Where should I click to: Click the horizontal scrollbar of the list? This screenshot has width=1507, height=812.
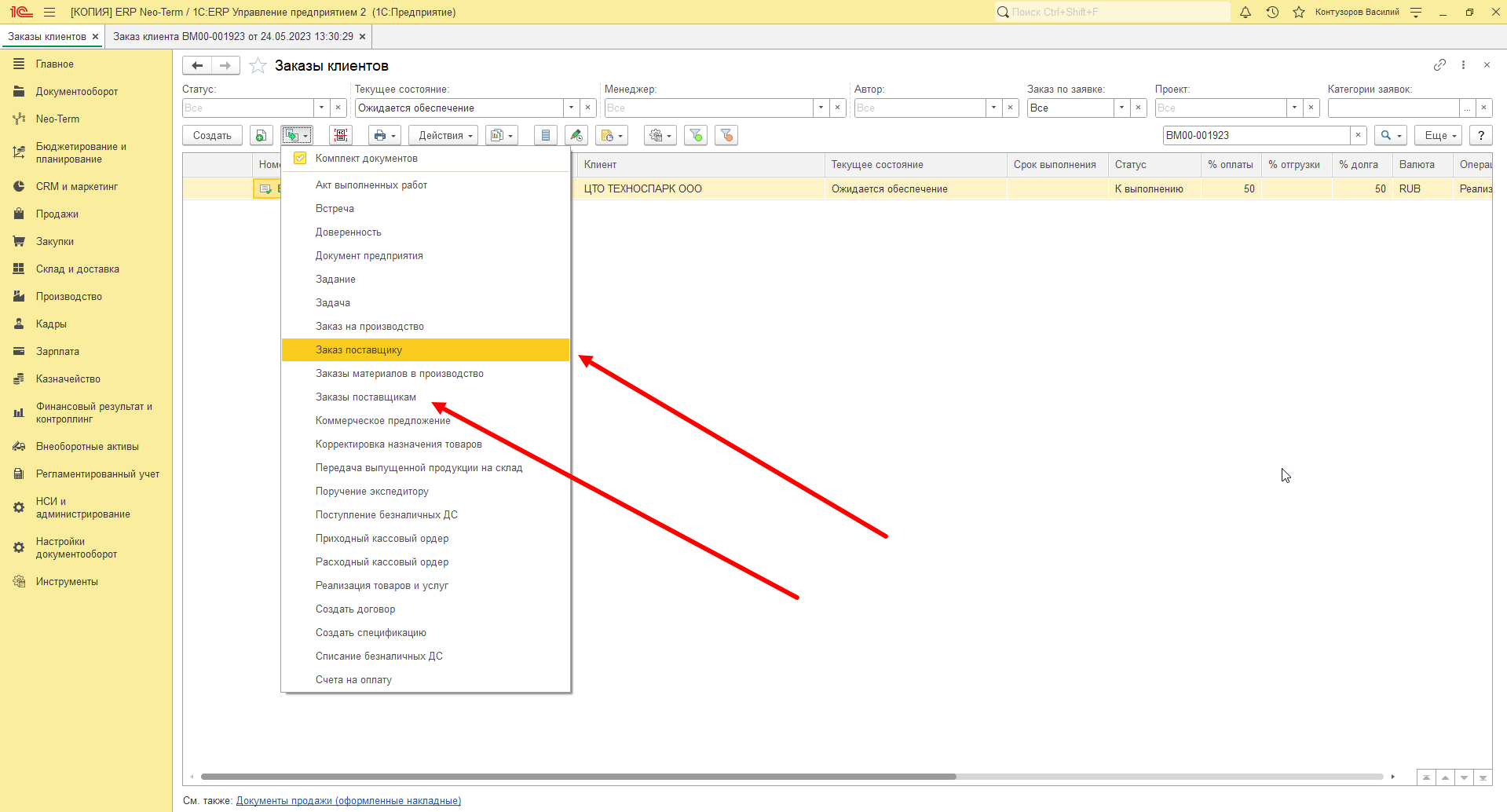pos(579,777)
